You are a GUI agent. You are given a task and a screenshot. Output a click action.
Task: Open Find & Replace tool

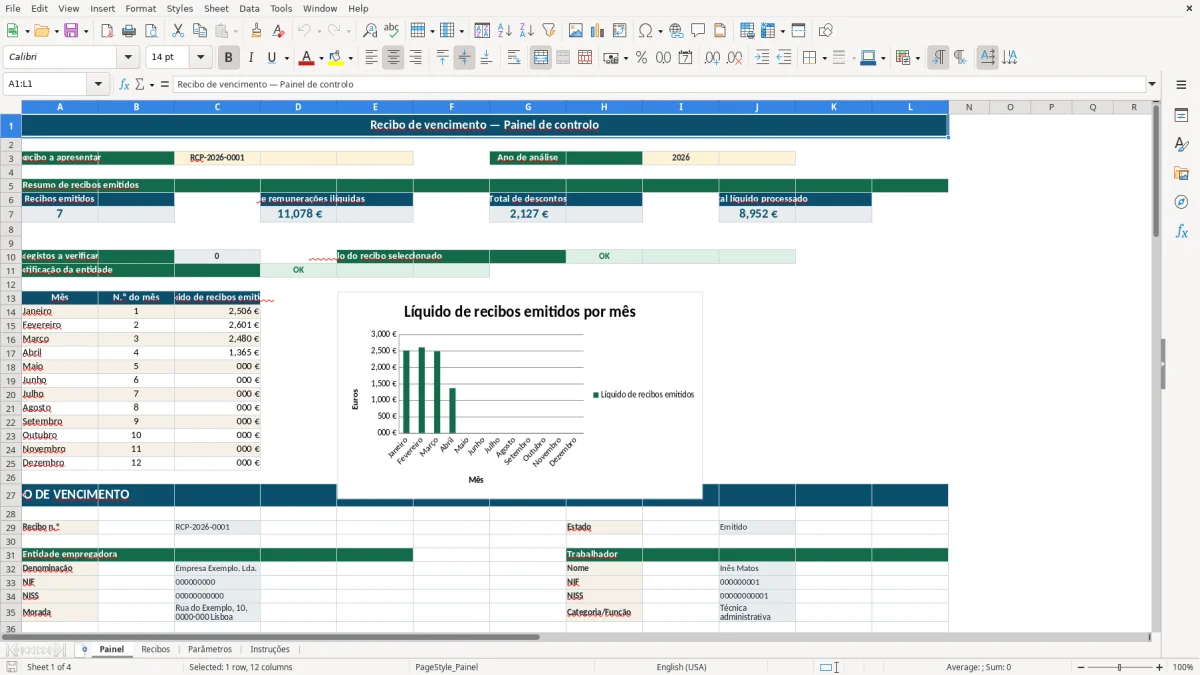point(370,31)
